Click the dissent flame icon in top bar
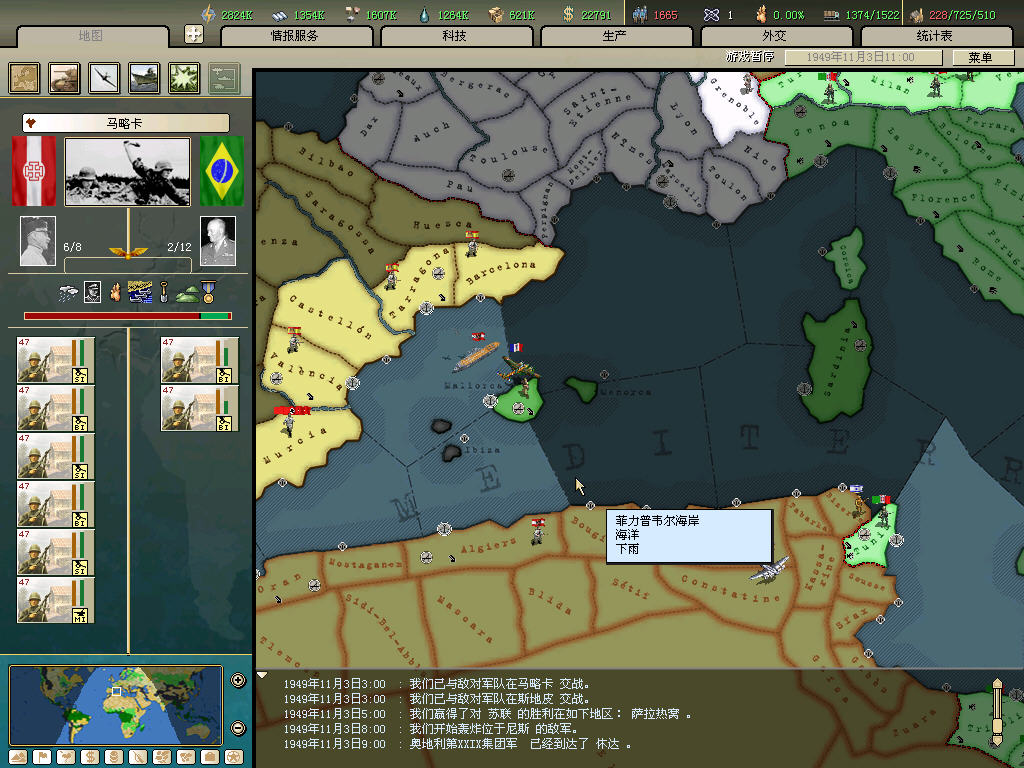Screen dimensions: 1024x768 [761, 14]
